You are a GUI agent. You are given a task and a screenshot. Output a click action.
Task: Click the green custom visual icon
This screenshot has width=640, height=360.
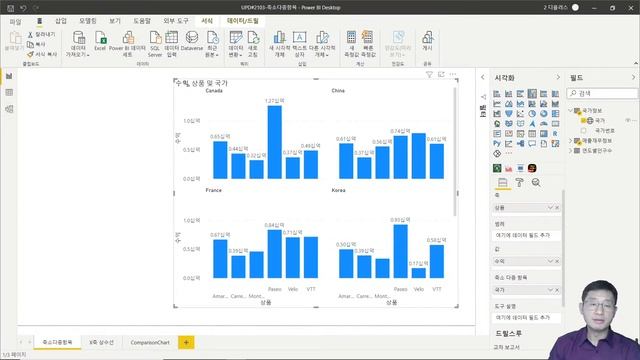click(497, 168)
